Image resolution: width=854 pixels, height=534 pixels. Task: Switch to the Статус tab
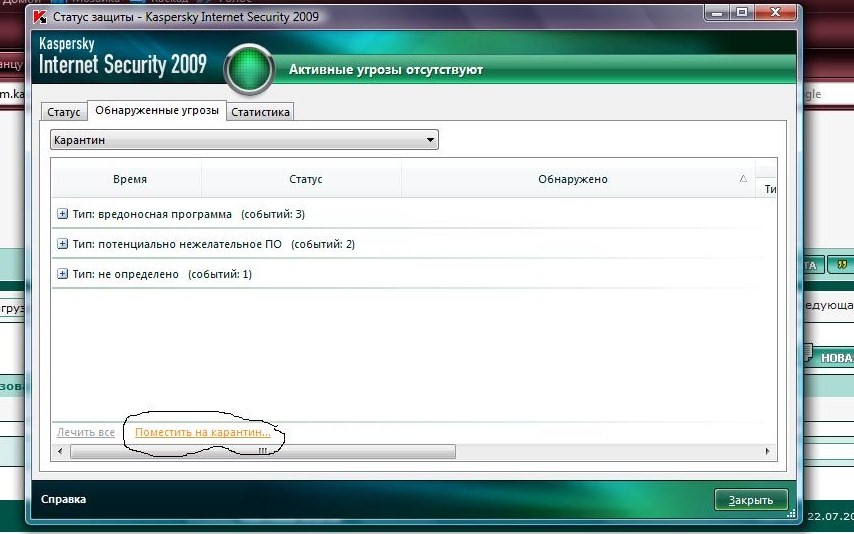[x=64, y=112]
